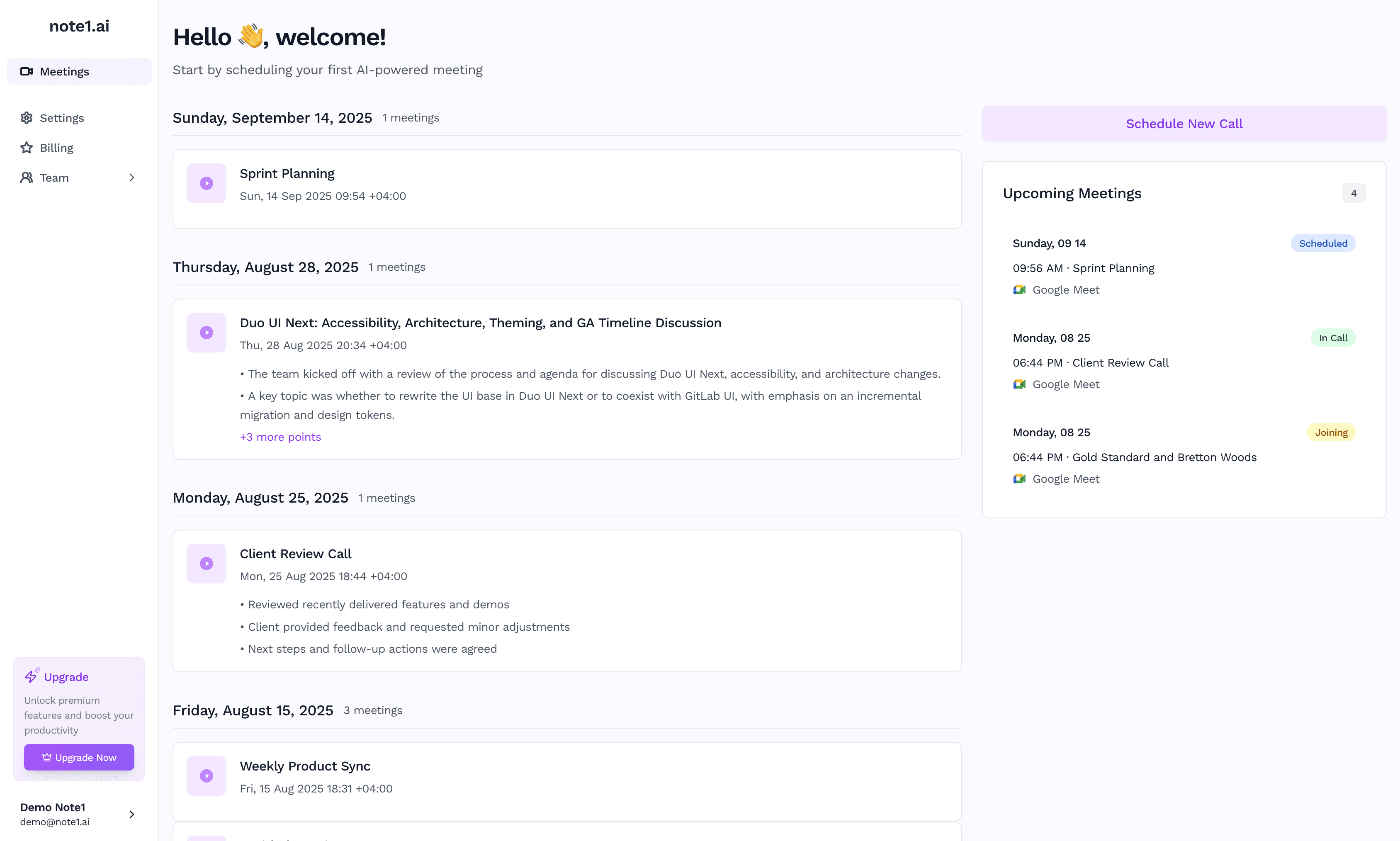The width and height of the screenshot is (1400, 841).
Task: Click the Billing star icon
Action: pos(27,148)
